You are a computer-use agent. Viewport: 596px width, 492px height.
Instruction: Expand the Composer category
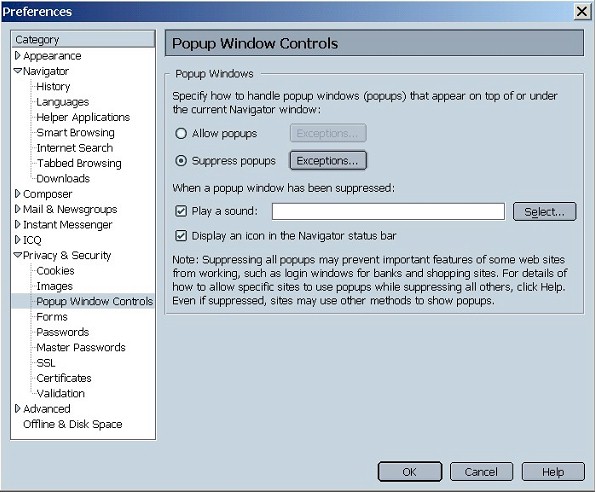[17, 194]
